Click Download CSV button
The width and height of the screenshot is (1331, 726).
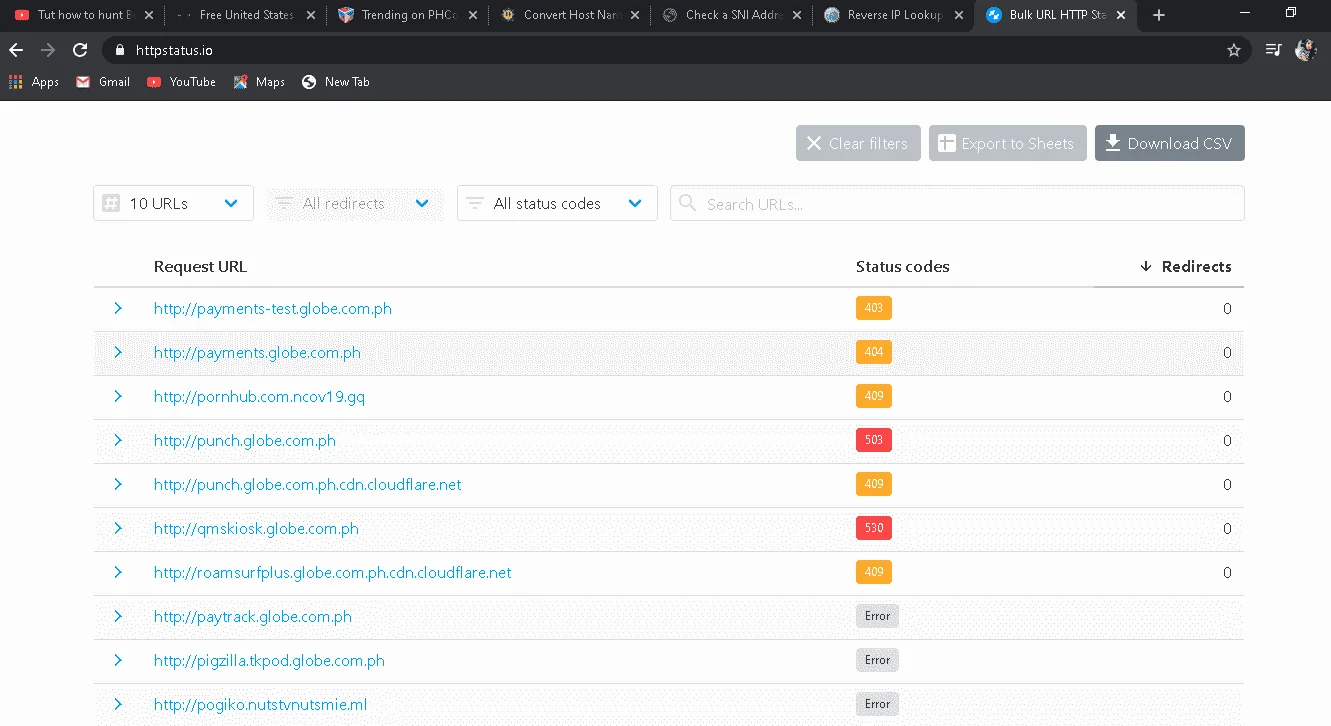pos(1170,143)
